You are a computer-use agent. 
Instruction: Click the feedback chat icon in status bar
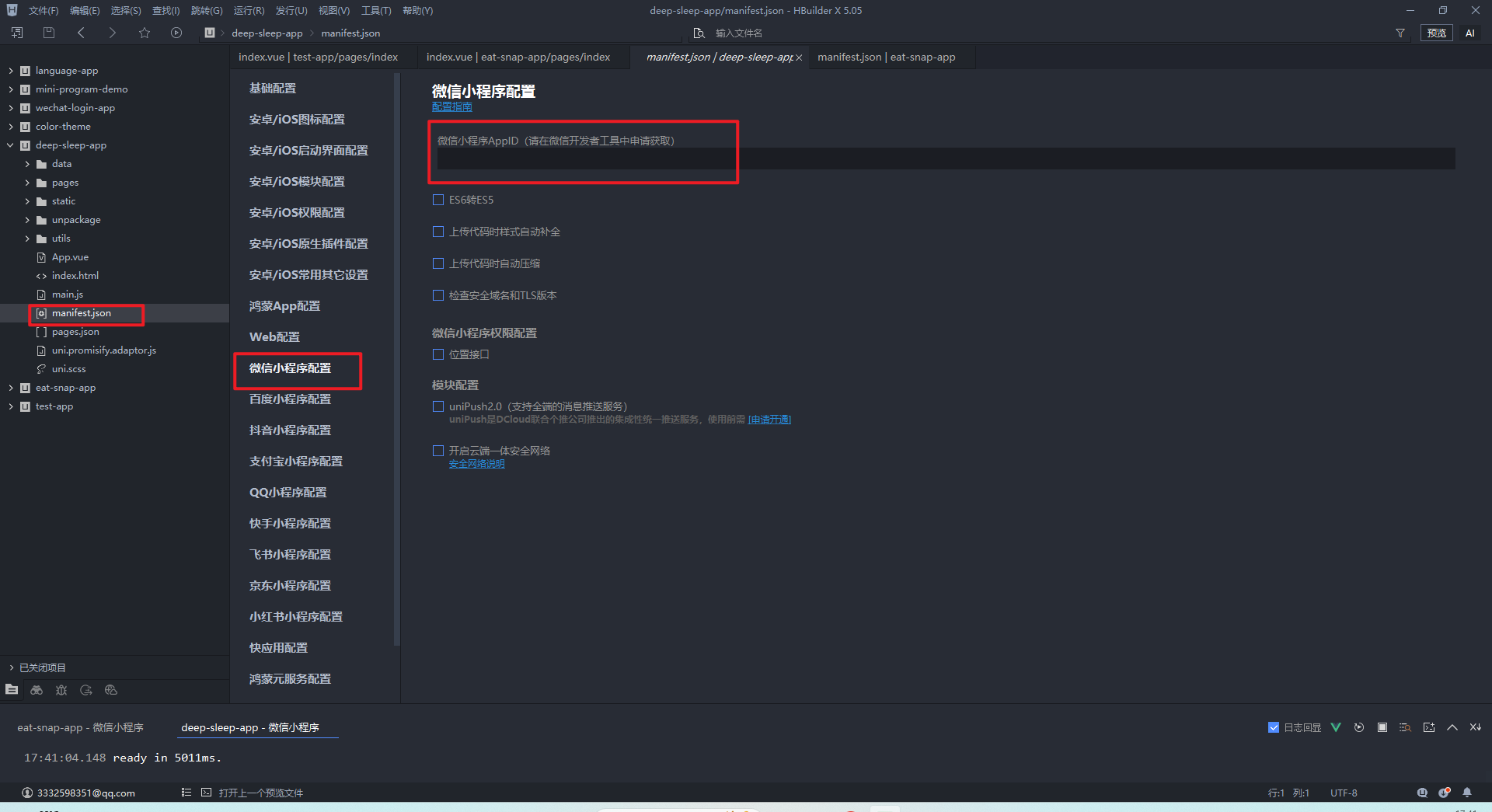click(x=1422, y=793)
